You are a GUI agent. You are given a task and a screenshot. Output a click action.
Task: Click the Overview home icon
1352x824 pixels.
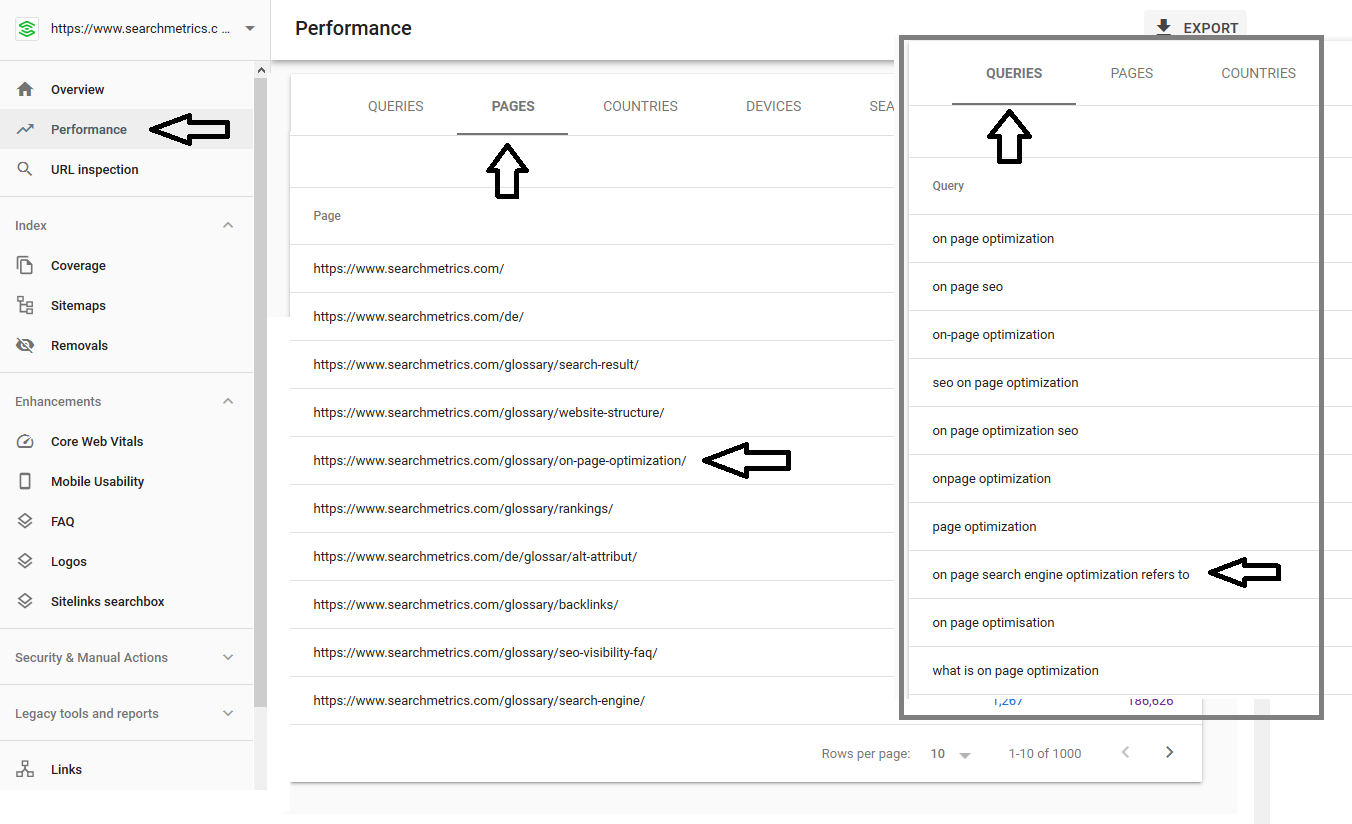[26, 89]
